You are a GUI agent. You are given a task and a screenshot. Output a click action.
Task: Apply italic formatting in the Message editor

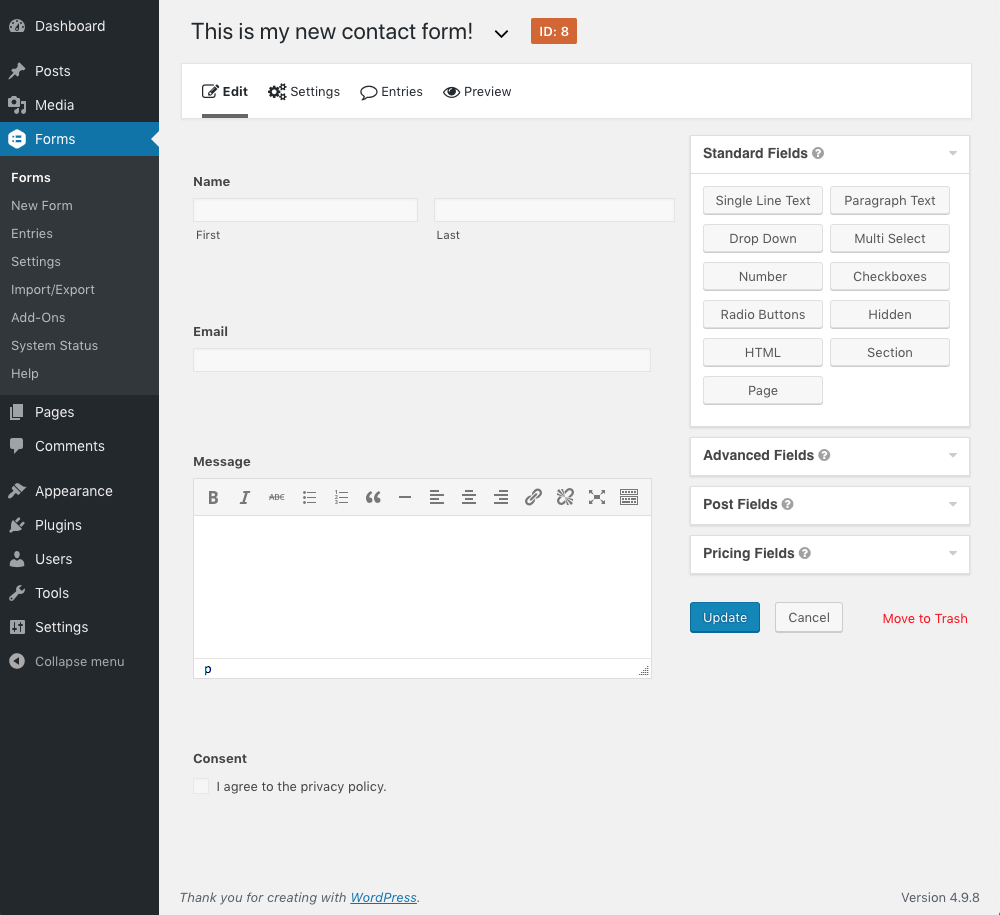245,497
